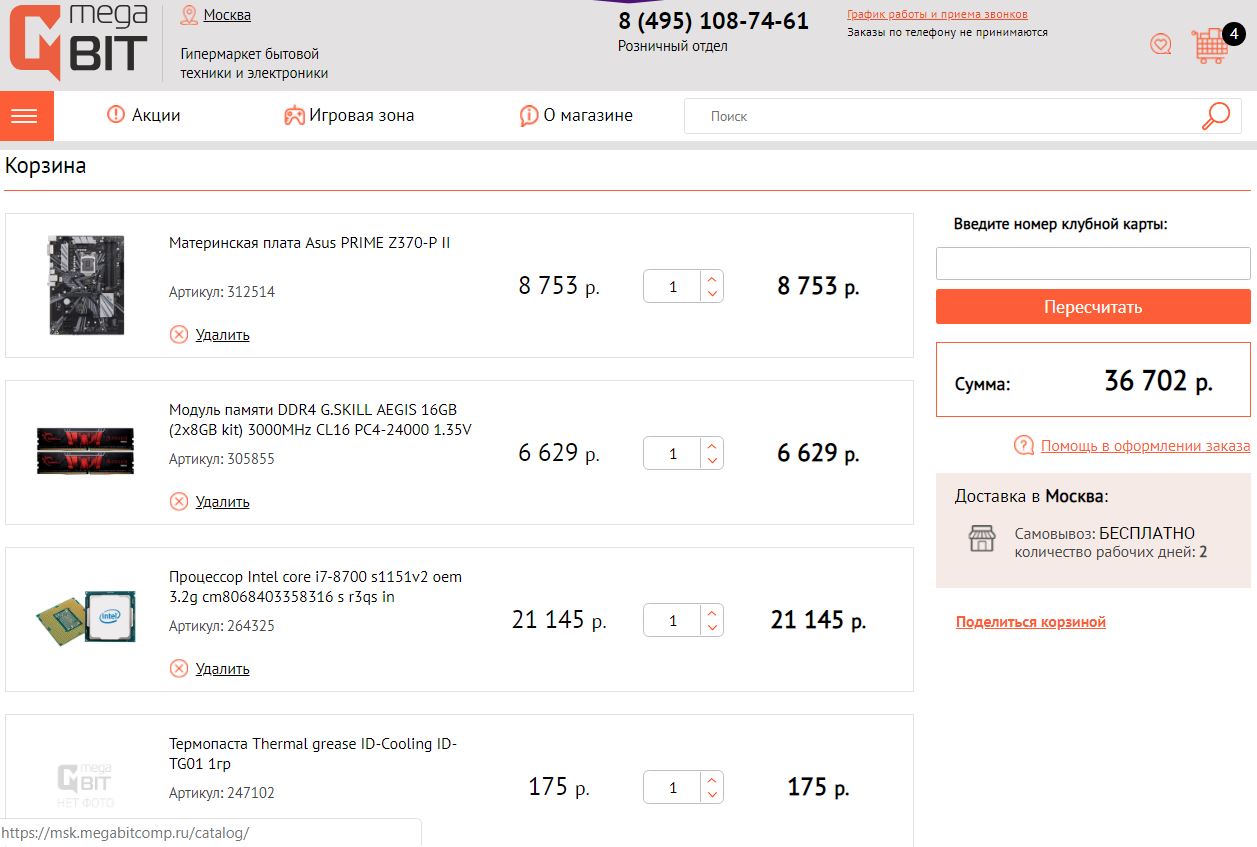The height and width of the screenshot is (847, 1257).
Task: Decrease quantity of G.SKILL AEGIS memory
Action: pos(712,461)
